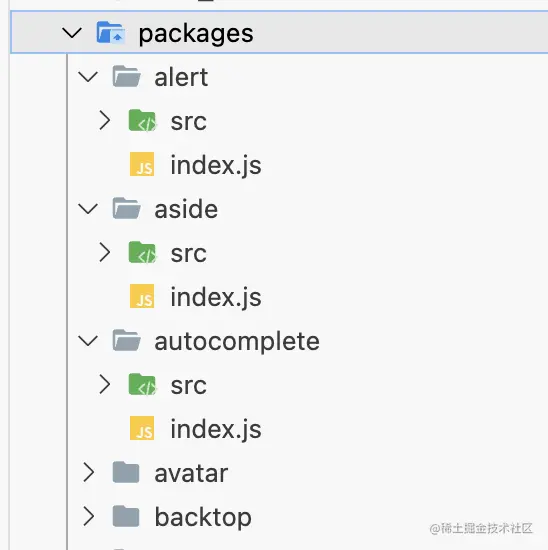
Task: Expand the avatar folder chevron
Action: pos(89,472)
